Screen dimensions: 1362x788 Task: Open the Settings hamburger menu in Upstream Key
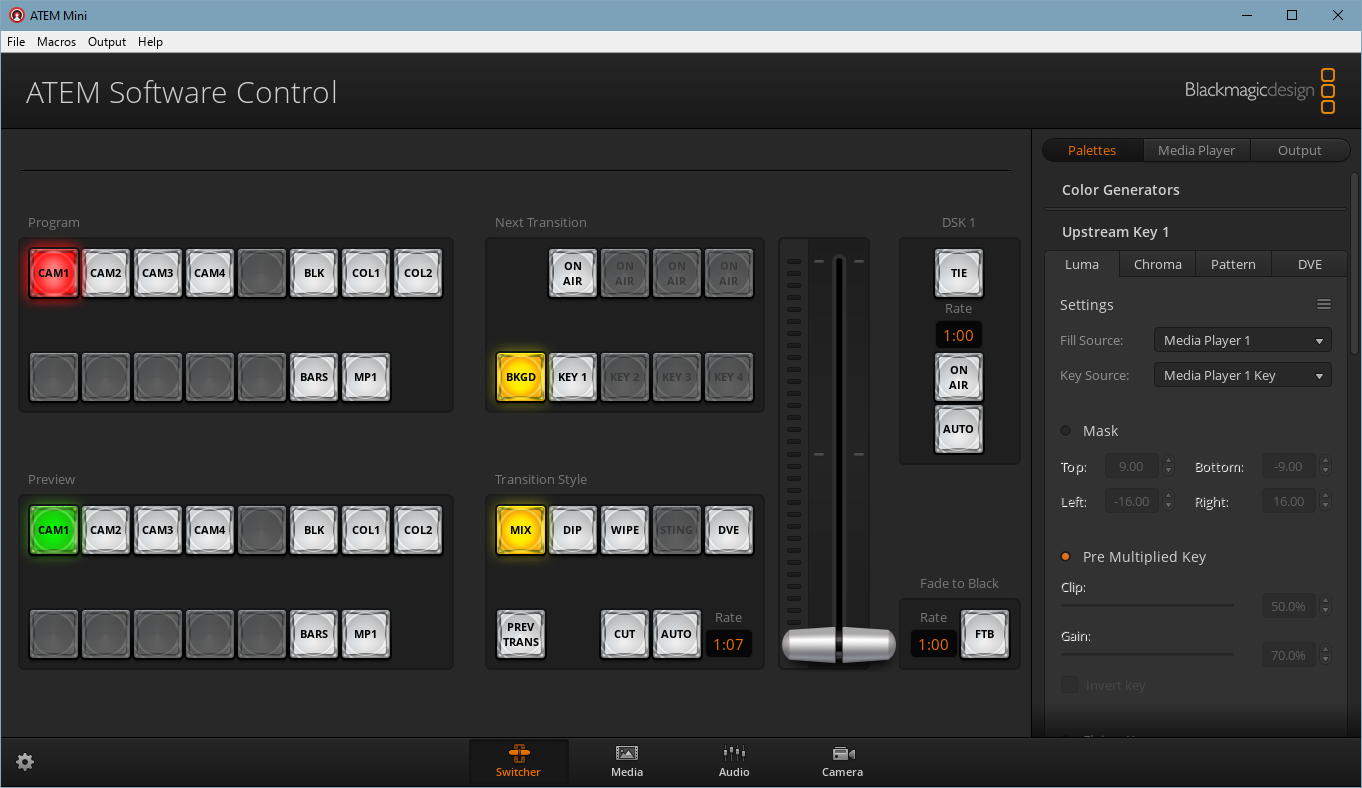pyautogui.click(x=1324, y=305)
